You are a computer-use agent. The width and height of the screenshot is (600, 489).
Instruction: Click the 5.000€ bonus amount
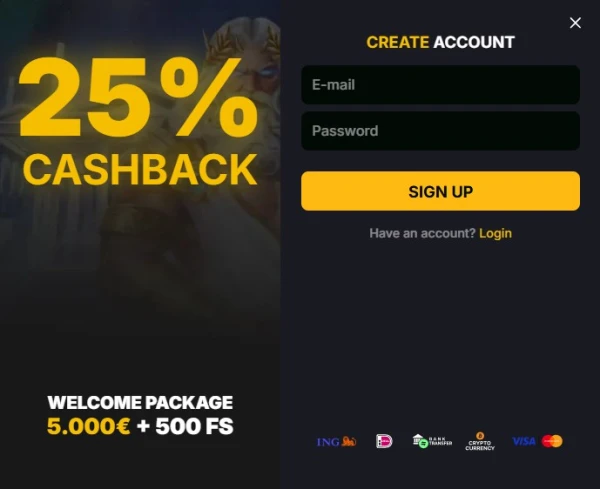pos(88,426)
